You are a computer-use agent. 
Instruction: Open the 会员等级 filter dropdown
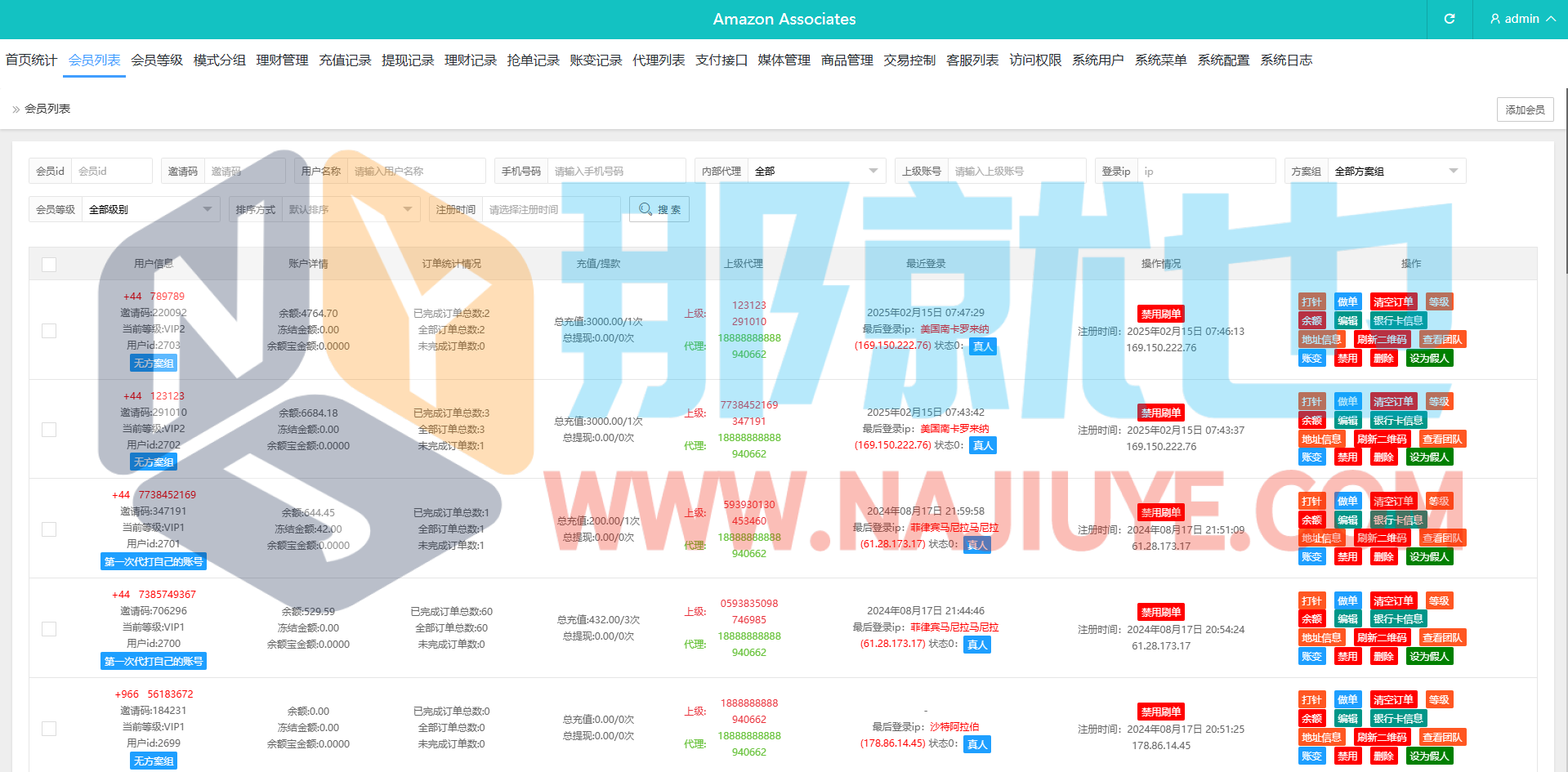coord(150,210)
